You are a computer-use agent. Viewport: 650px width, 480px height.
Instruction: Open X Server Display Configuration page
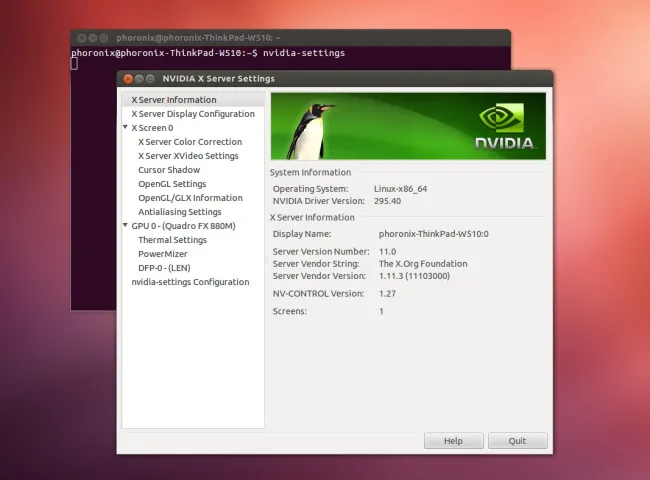[193, 114]
